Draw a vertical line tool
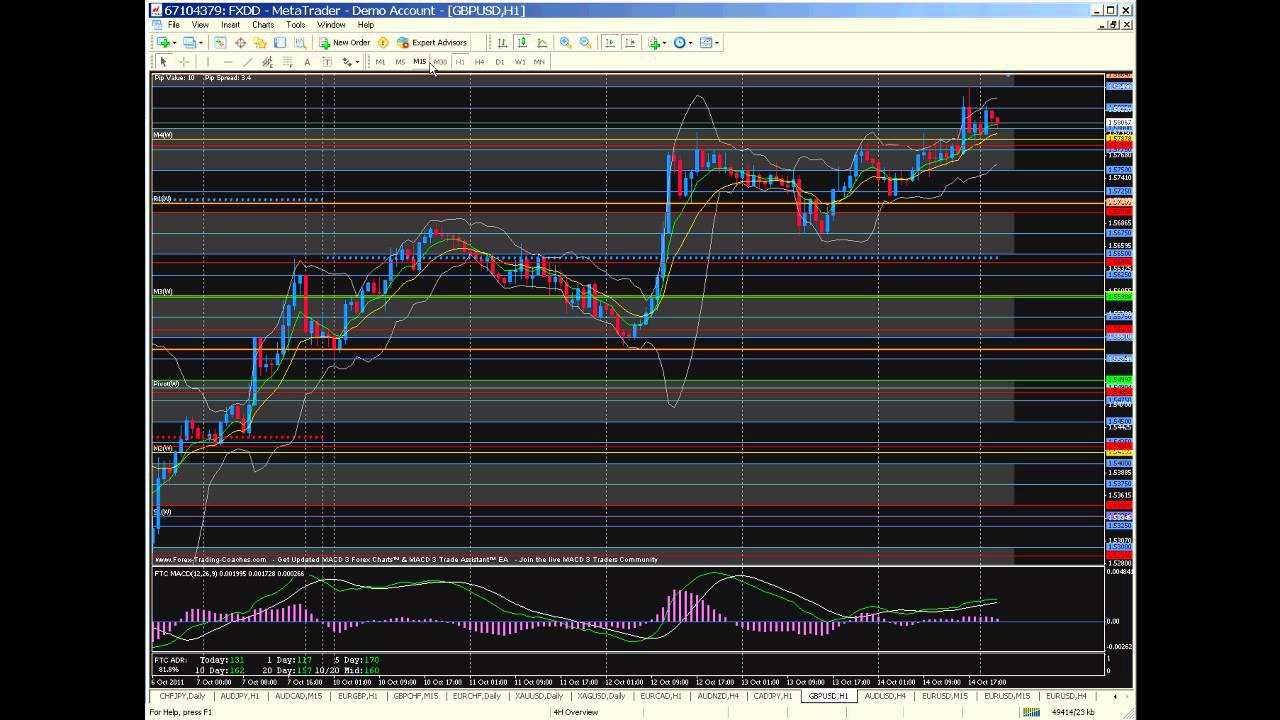Image resolution: width=1280 pixels, height=720 pixels. point(207,62)
